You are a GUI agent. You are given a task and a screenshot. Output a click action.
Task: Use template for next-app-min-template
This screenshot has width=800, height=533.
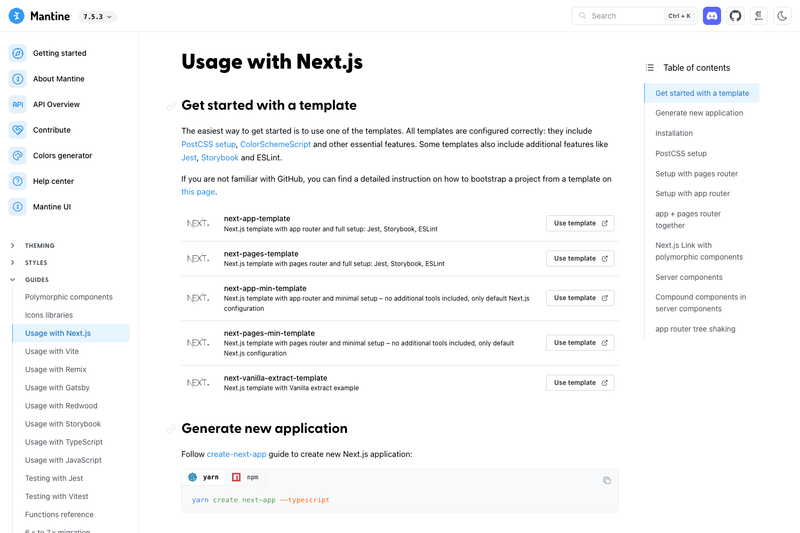pyautogui.click(x=580, y=298)
